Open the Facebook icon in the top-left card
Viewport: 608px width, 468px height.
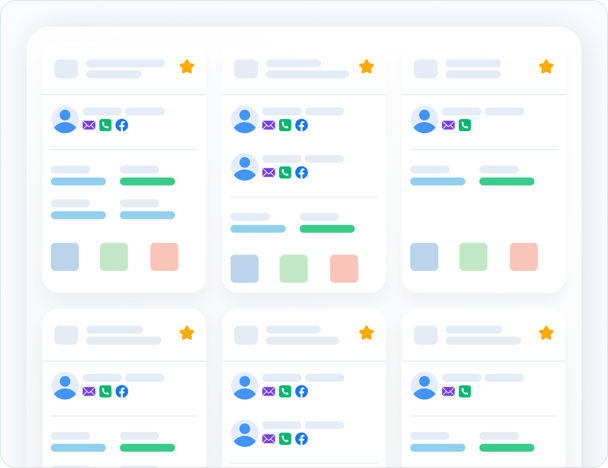click(x=122, y=125)
